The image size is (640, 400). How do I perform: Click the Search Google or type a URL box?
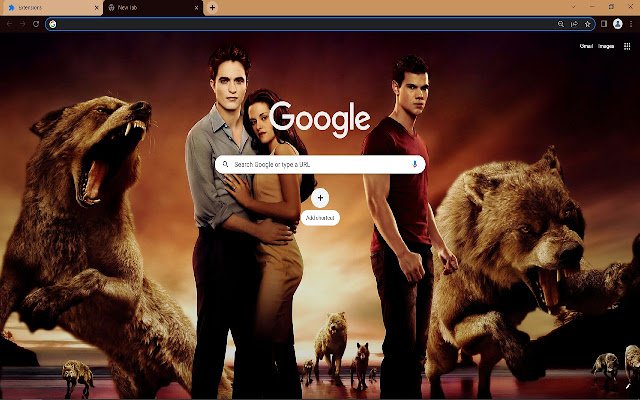click(320, 164)
